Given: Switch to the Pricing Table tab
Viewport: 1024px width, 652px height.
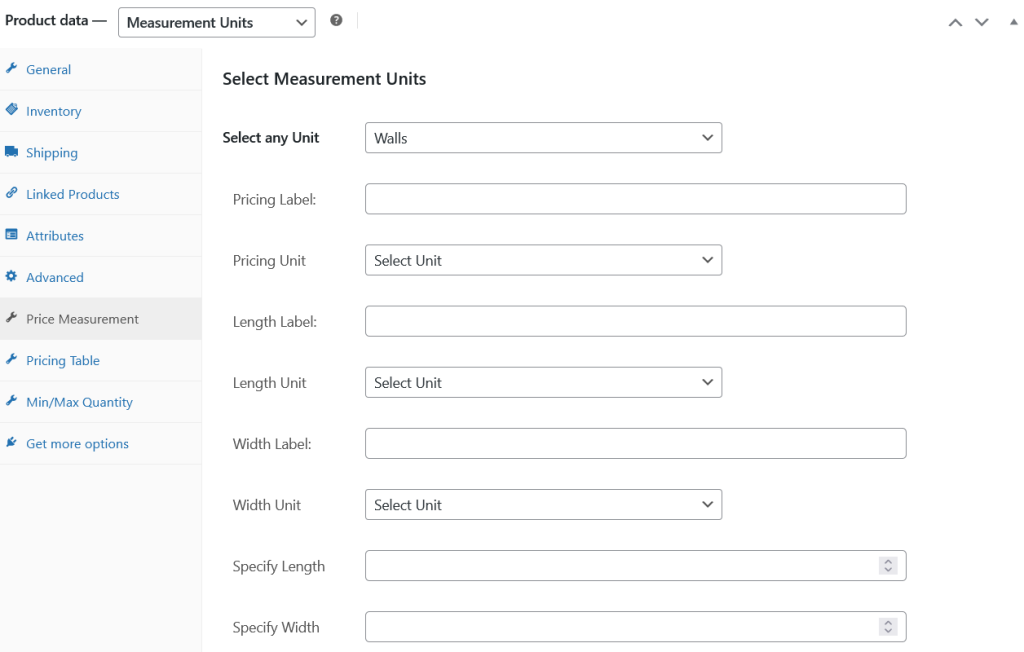Looking at the screenshot, I should click(63, 361).
